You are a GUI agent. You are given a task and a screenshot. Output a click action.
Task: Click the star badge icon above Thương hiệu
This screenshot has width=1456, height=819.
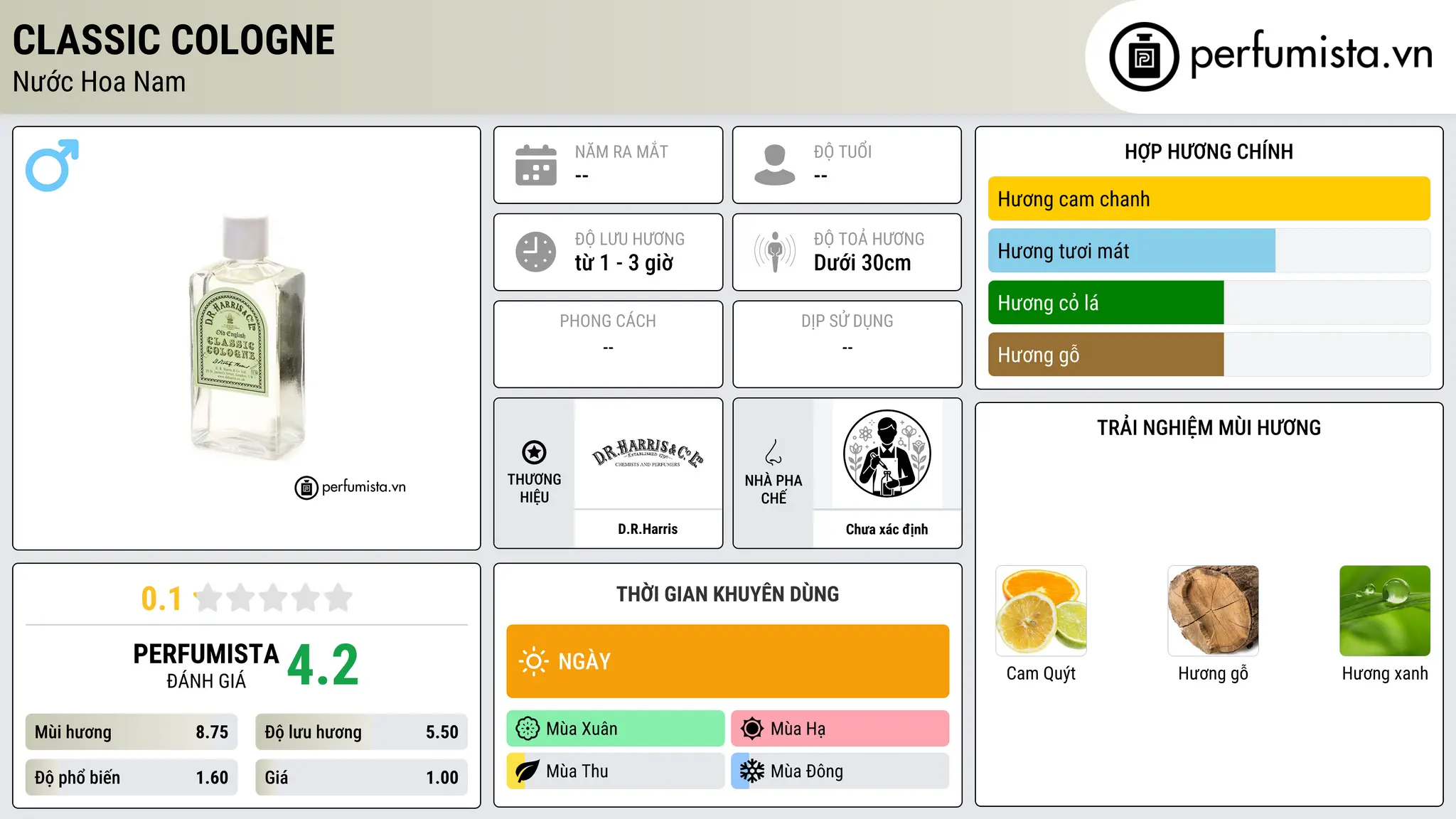pyautogui.click(x=534, y=452)
